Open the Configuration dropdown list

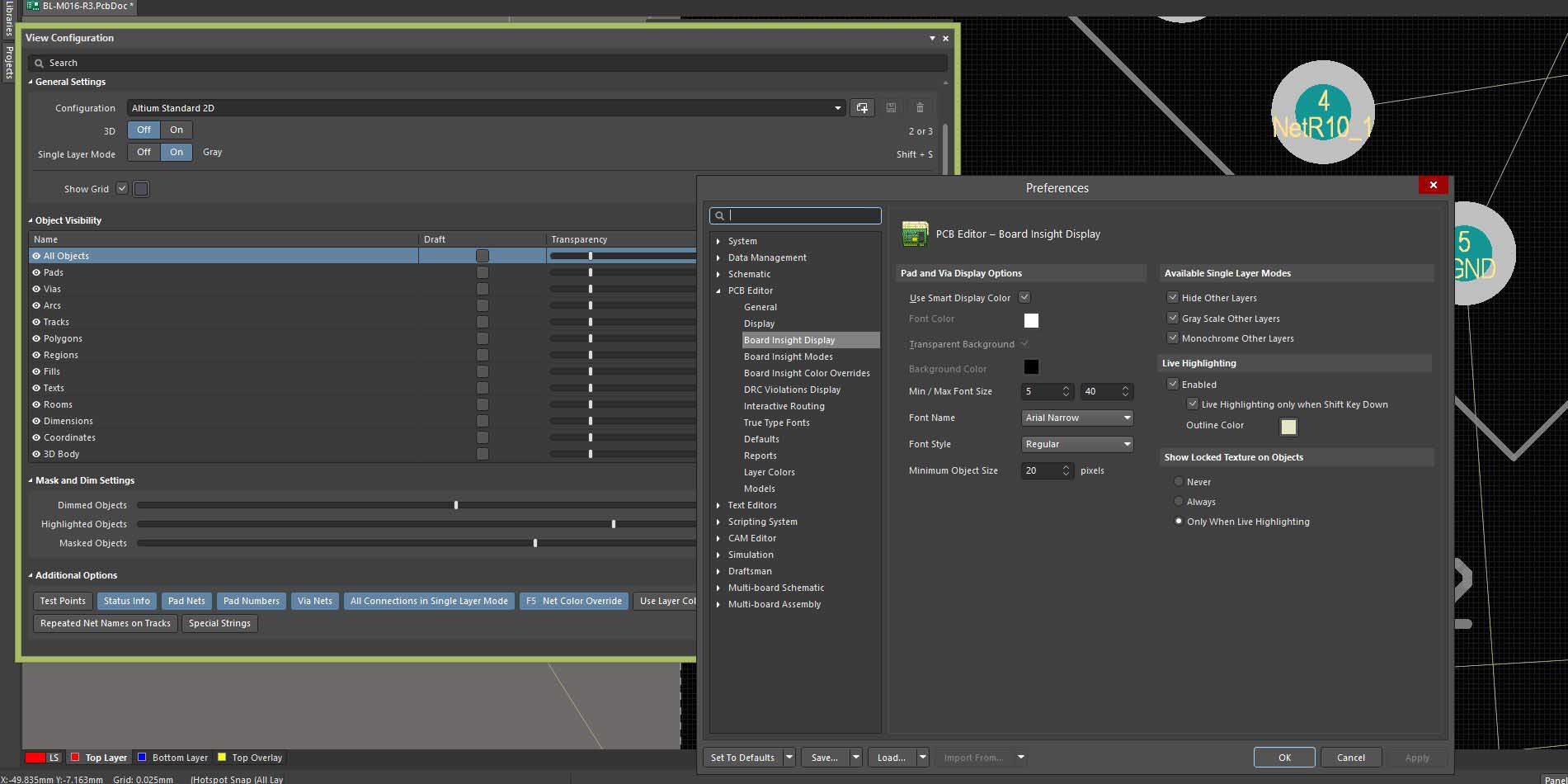pos(837,108)
